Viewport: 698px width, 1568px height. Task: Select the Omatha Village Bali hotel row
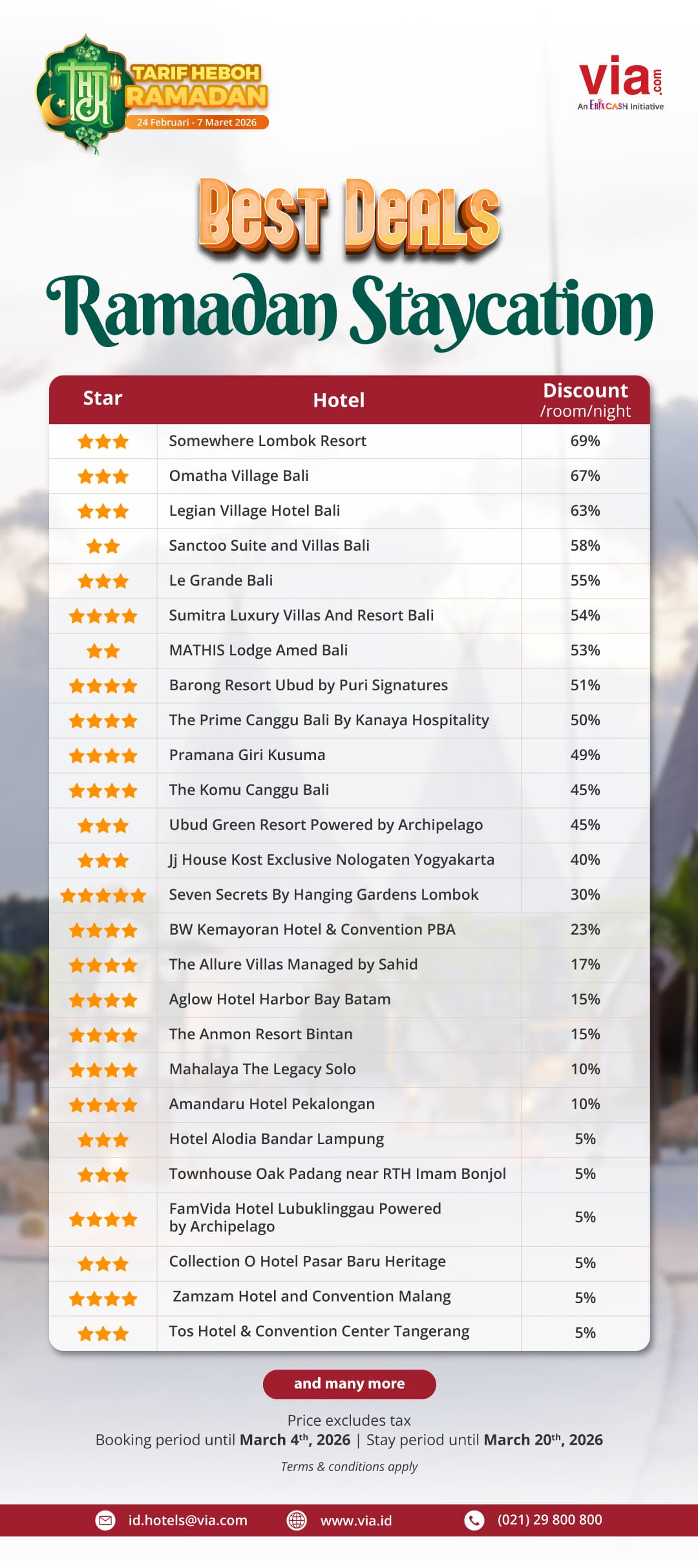(238, 476)
